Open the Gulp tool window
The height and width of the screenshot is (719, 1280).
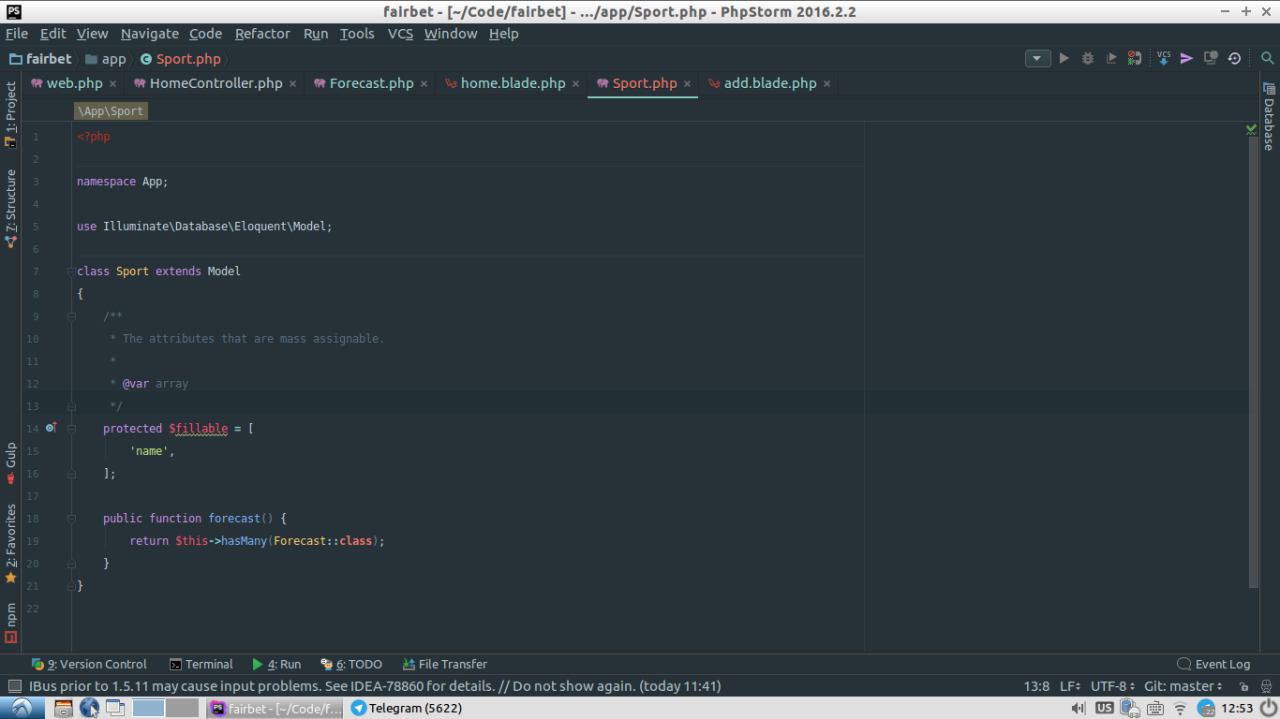point(11,462)
